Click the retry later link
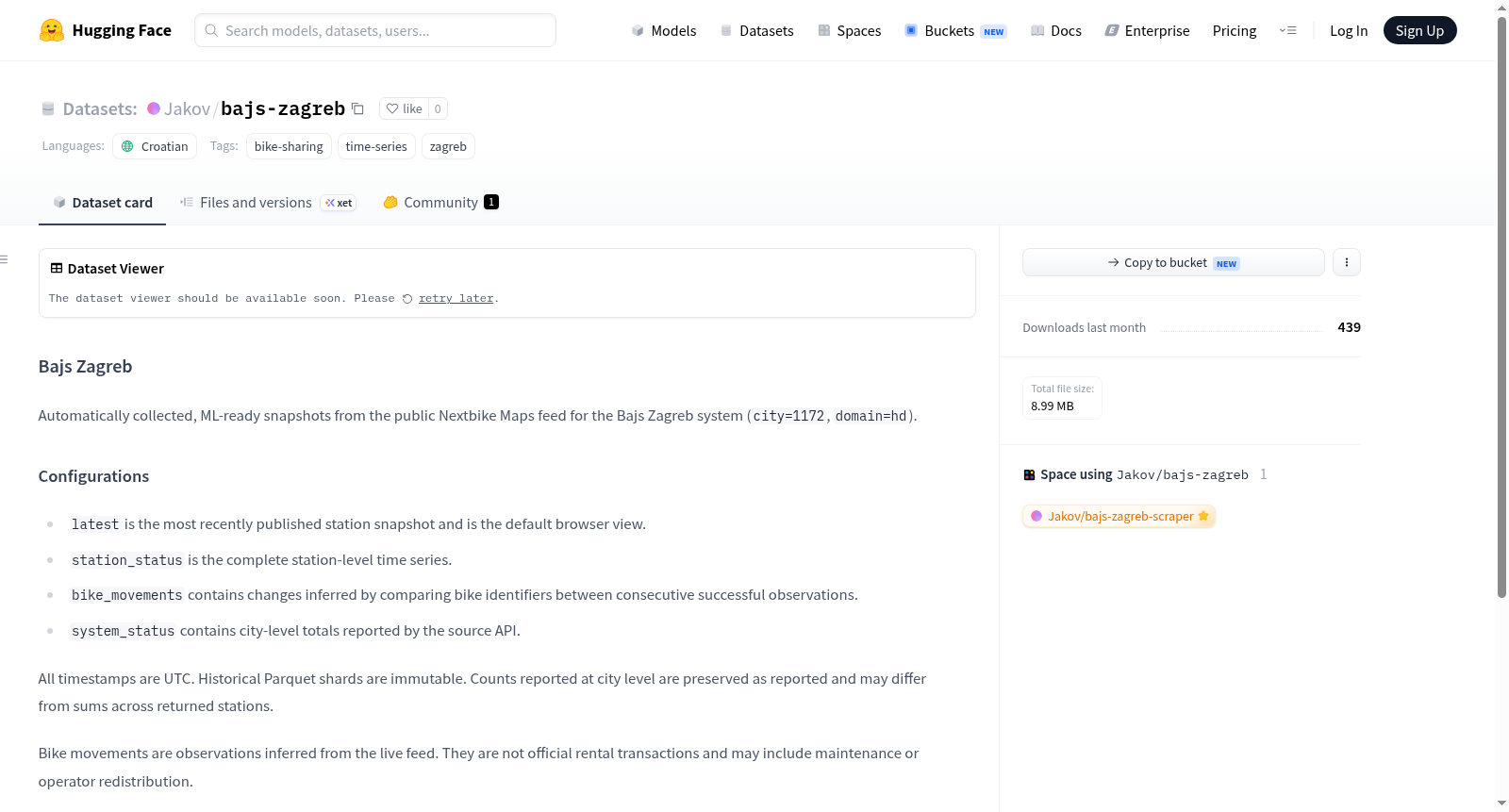Viewport: 1509px width, 812px height. click(x=456, y=299)
